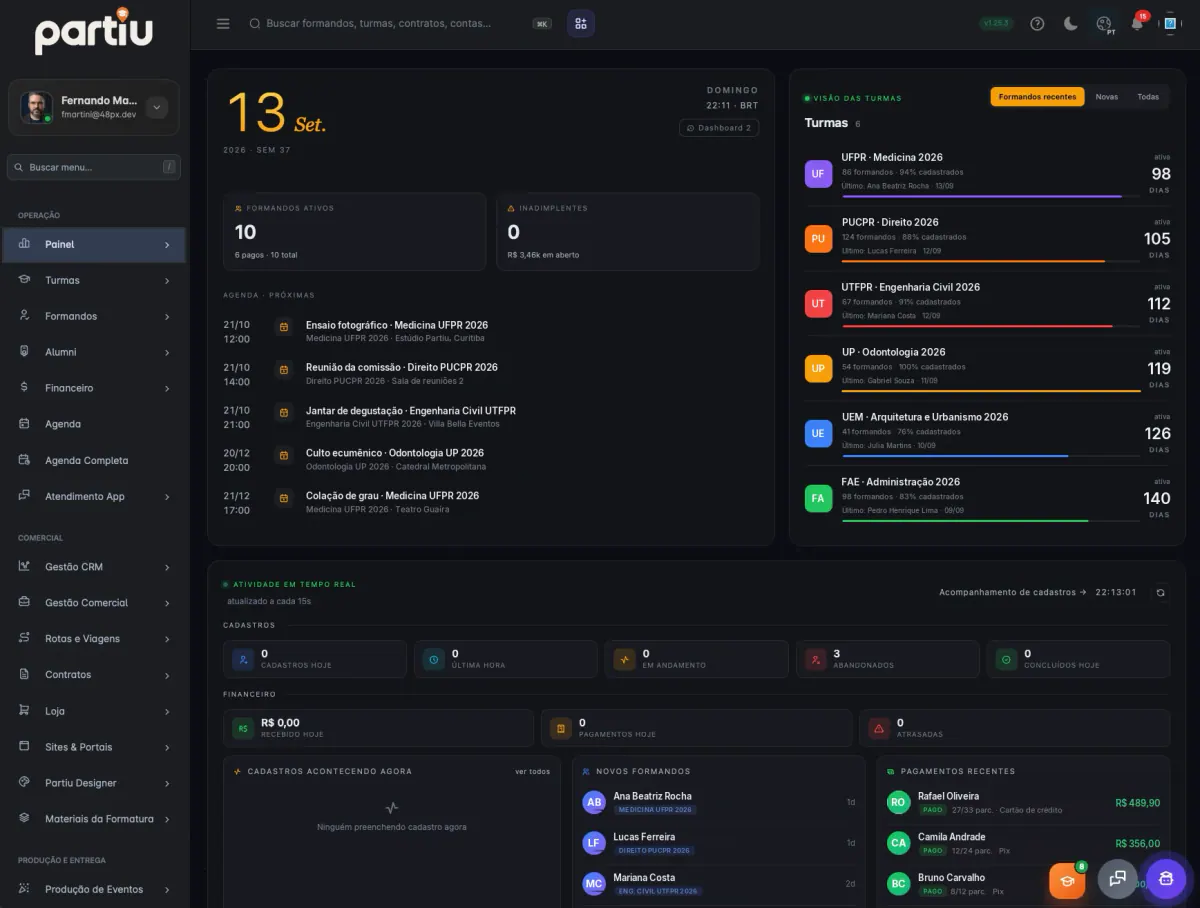Toggle dark mode with moon icon
The height and width of the screenshot is (908, 1200).
pyautogui.click(x=1070, y=23)
